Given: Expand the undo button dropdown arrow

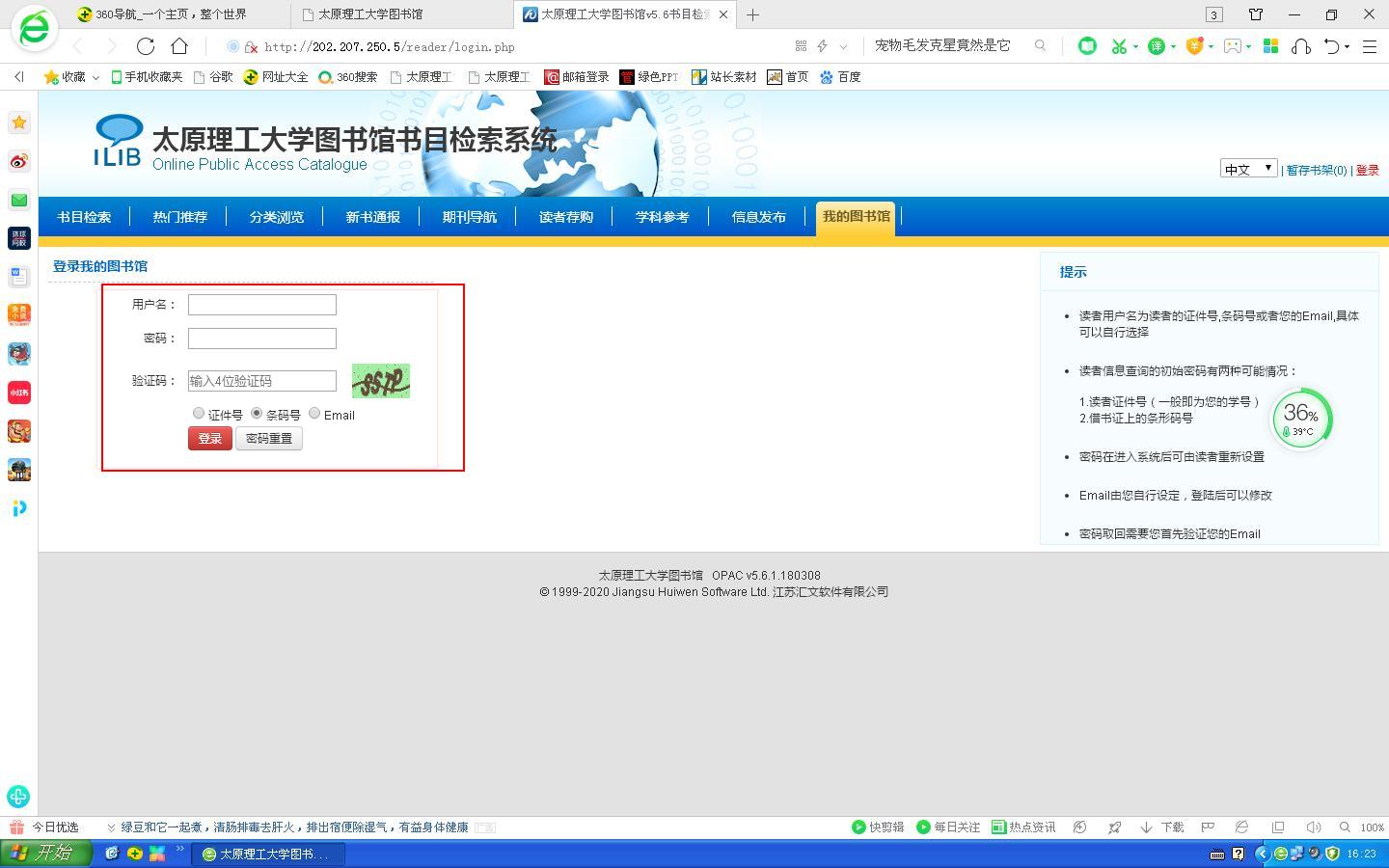Looking at the screenshot, I should (x=1348, y=46).
